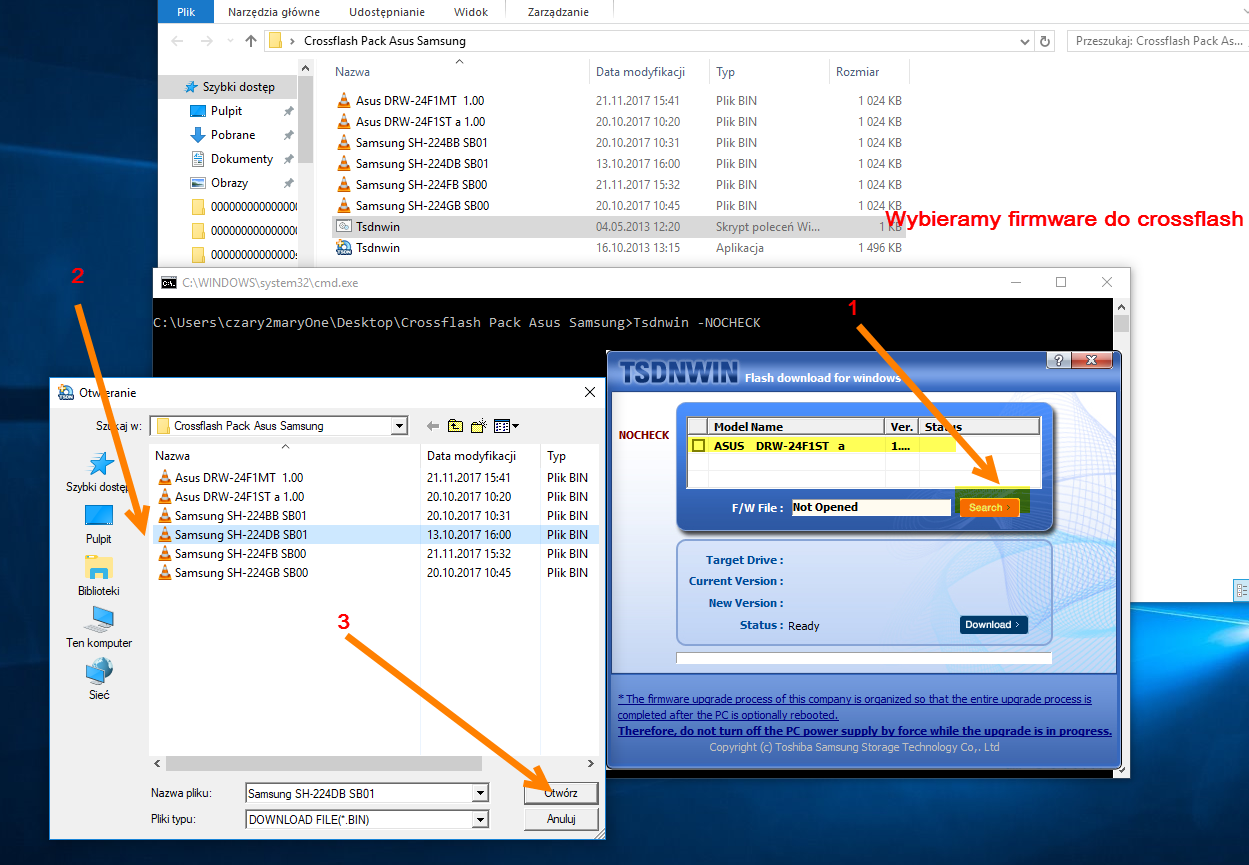Open Obrazy in Explorer sidebar

click(229, 183)
